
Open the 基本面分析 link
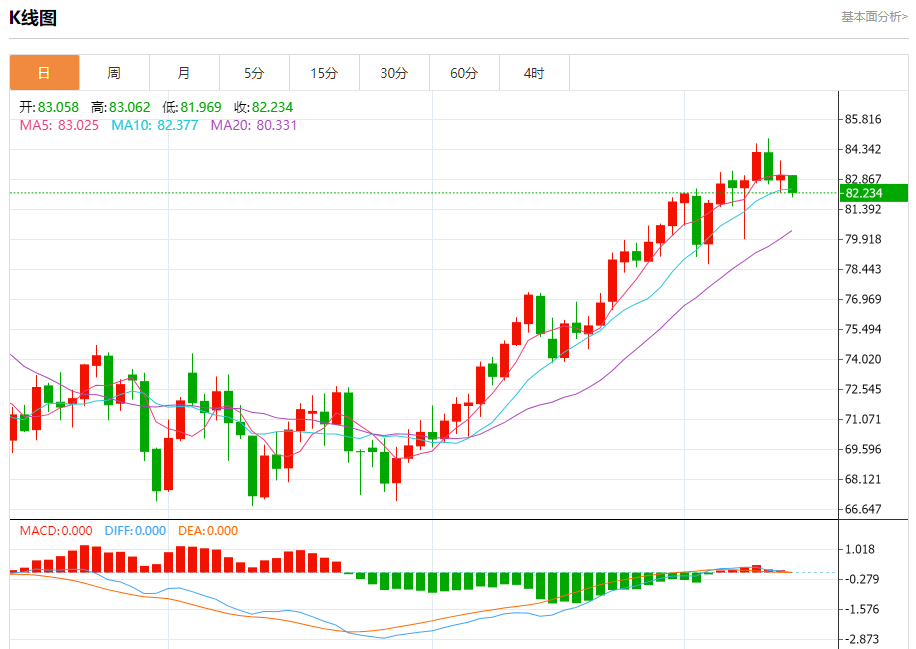pos(874,17)
